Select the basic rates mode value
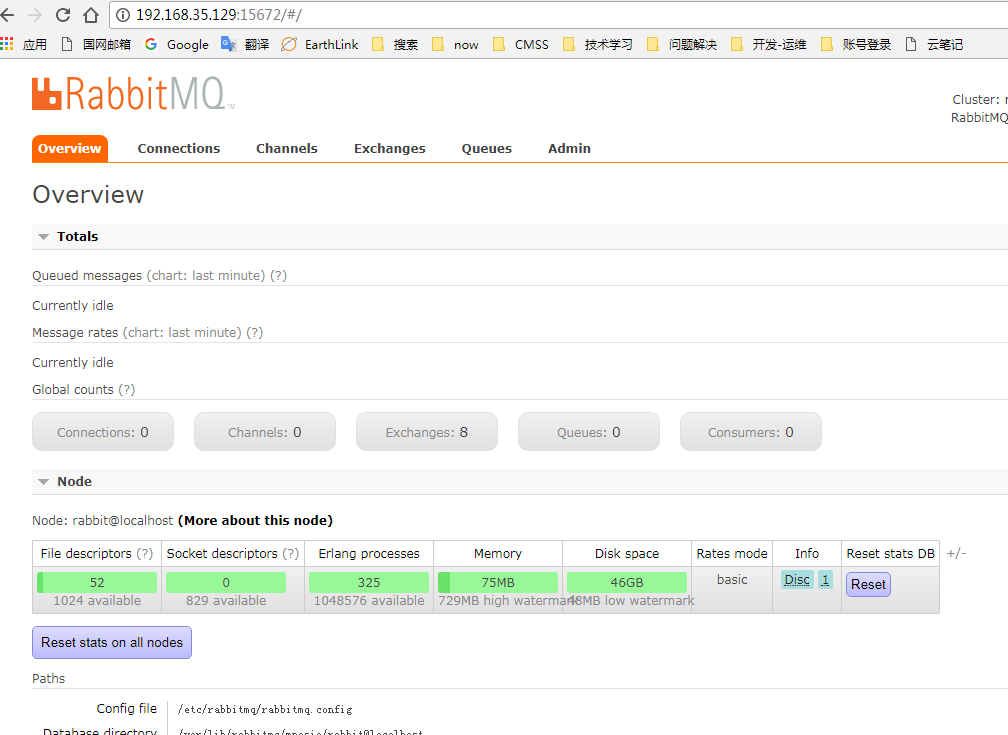The image size is (1008, 735). click(x=732, y=579)
